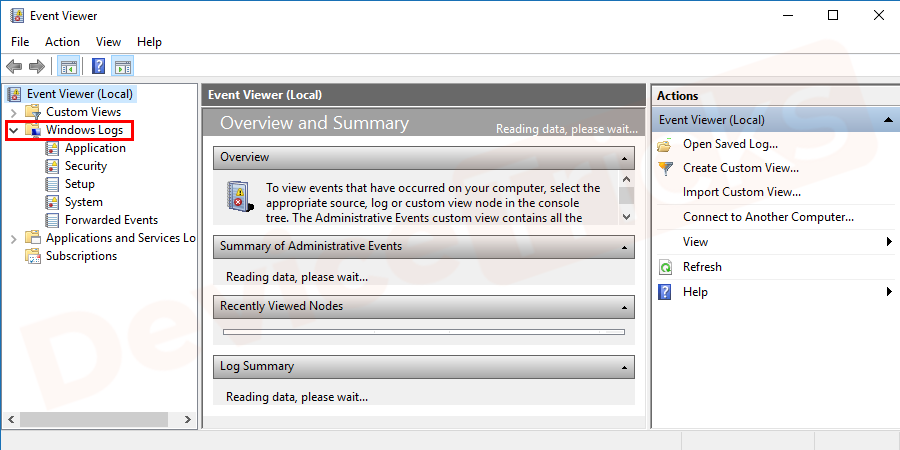Select the Setup log

[80, 184]
